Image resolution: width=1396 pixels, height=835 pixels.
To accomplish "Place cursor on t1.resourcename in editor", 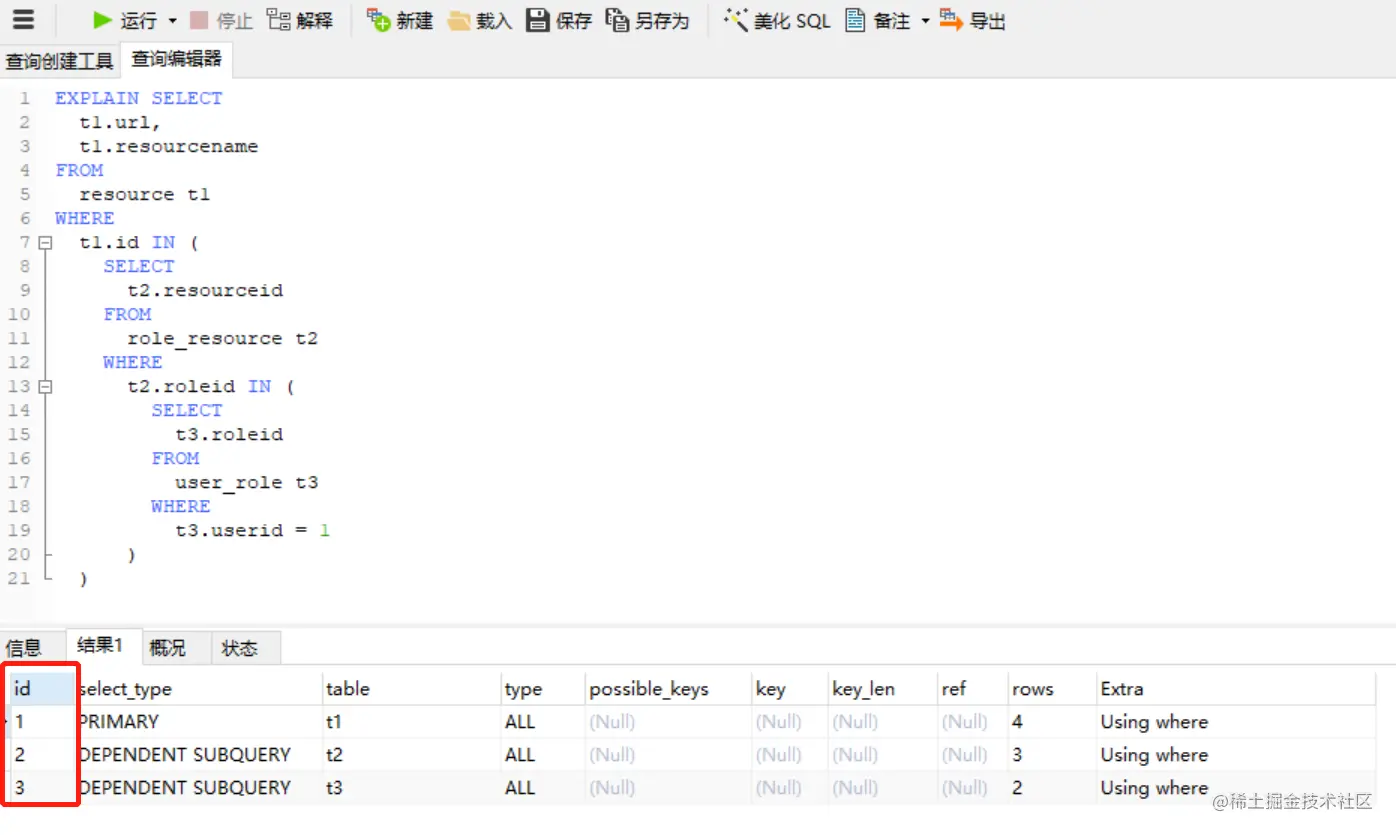I will (x=169, y=146).
